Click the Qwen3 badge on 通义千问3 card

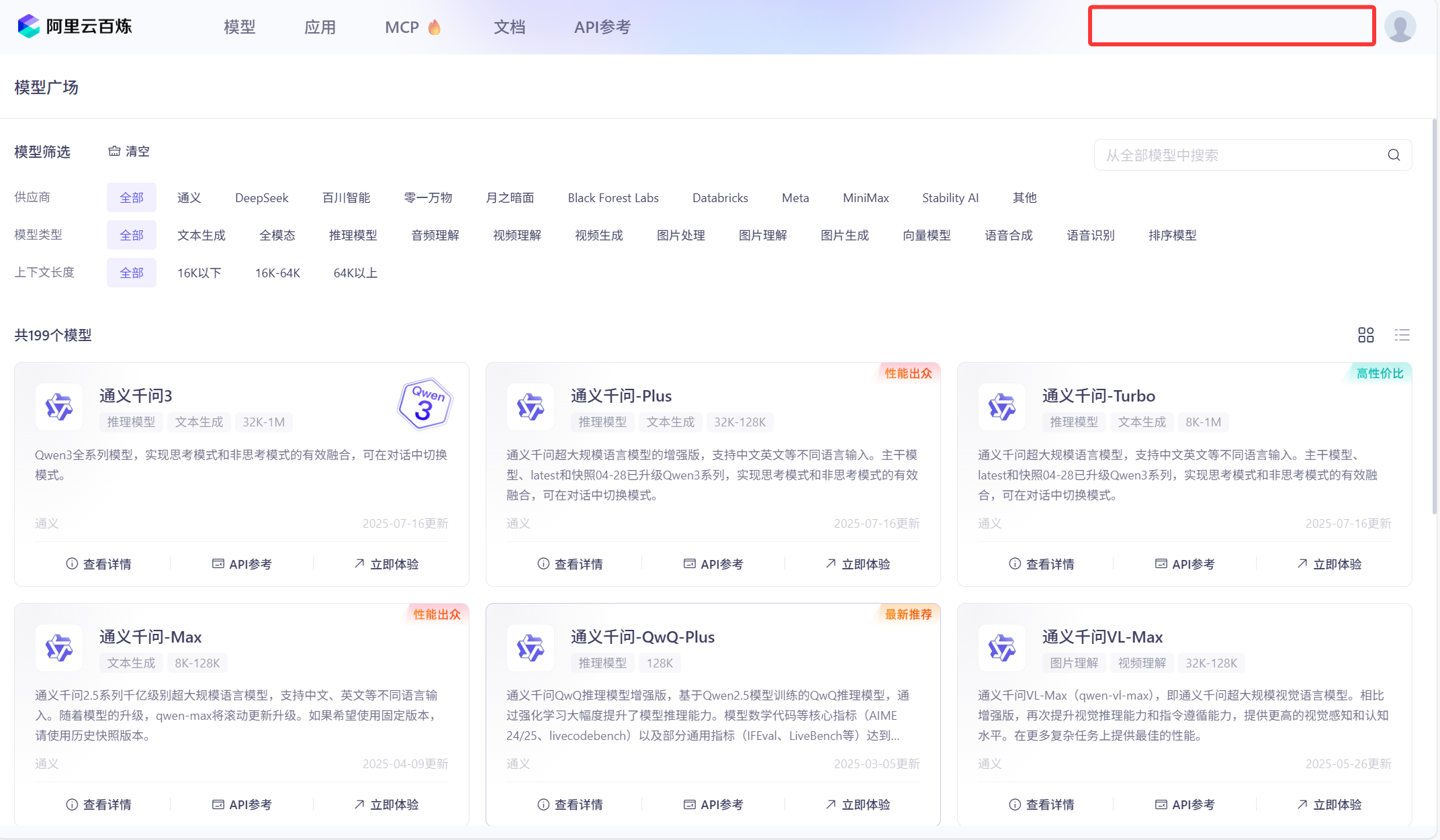point(425,404)
